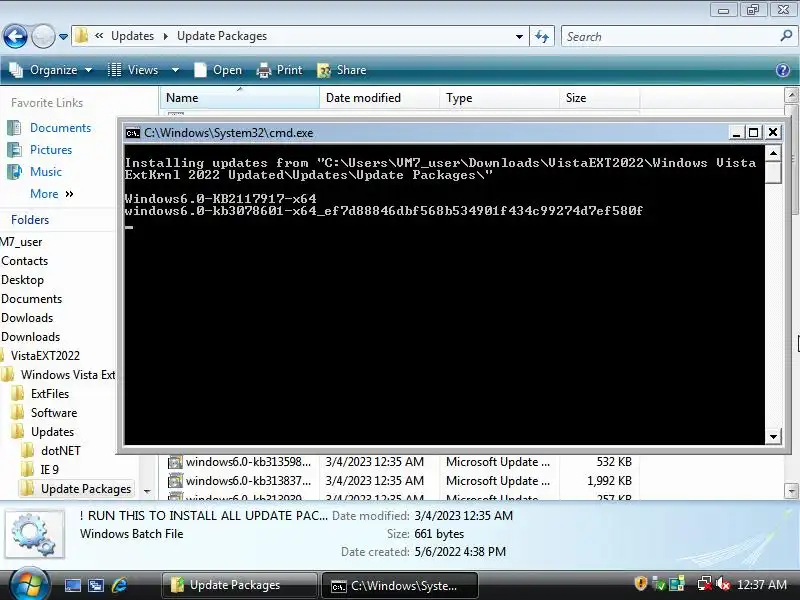Click Switch between windows quick launch icon
Image resolution: width=800 pixels, height=600 pixels.
[95, 585]
